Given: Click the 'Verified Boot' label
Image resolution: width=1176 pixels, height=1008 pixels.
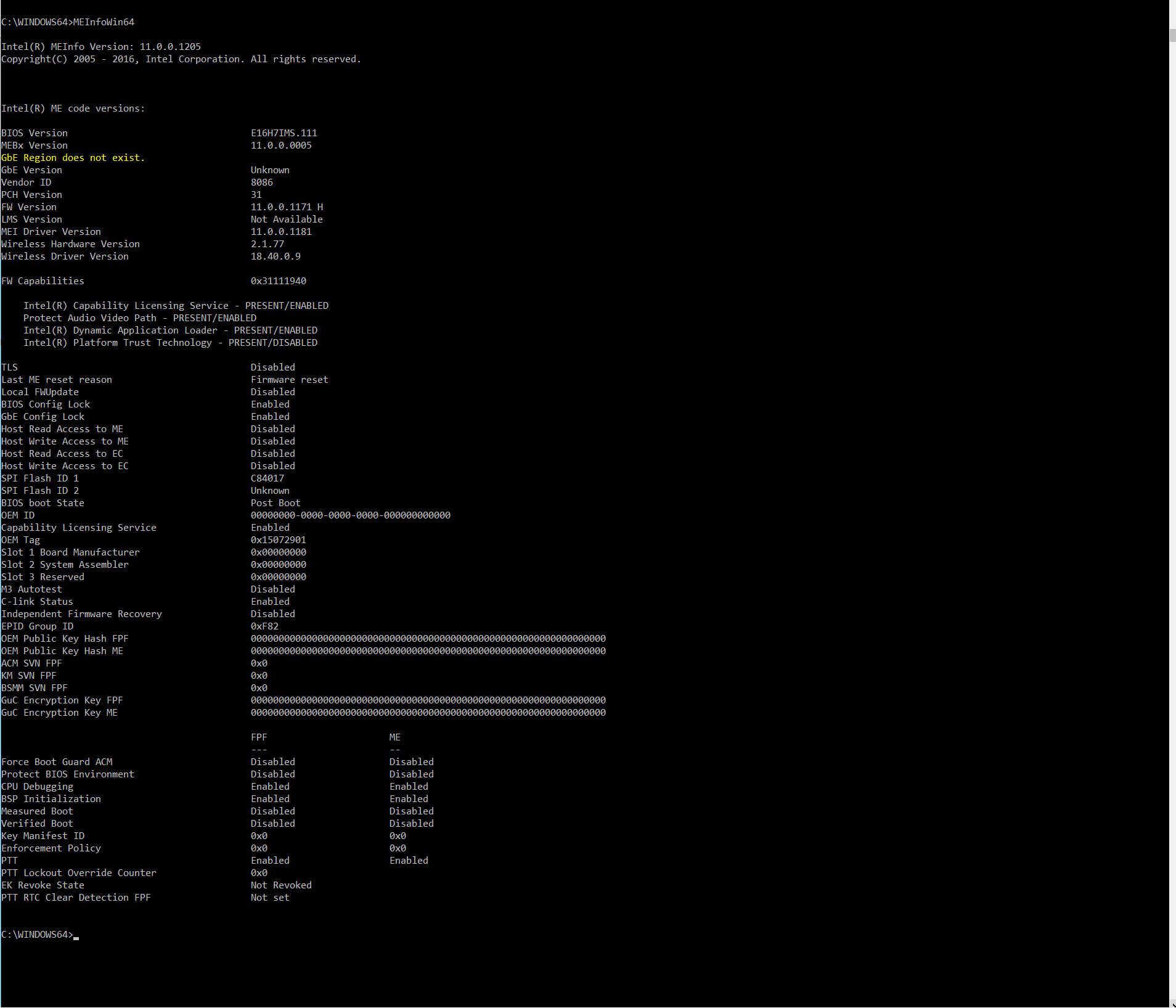Looking at the screenshot, I should 37,824.
